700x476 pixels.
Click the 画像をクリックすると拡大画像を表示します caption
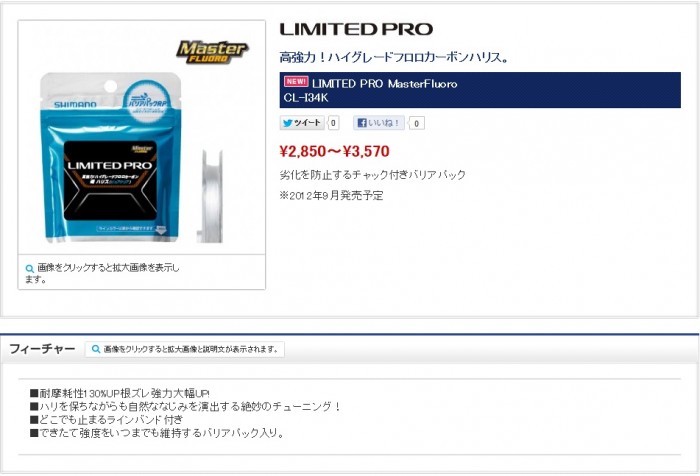pos(102,273)
